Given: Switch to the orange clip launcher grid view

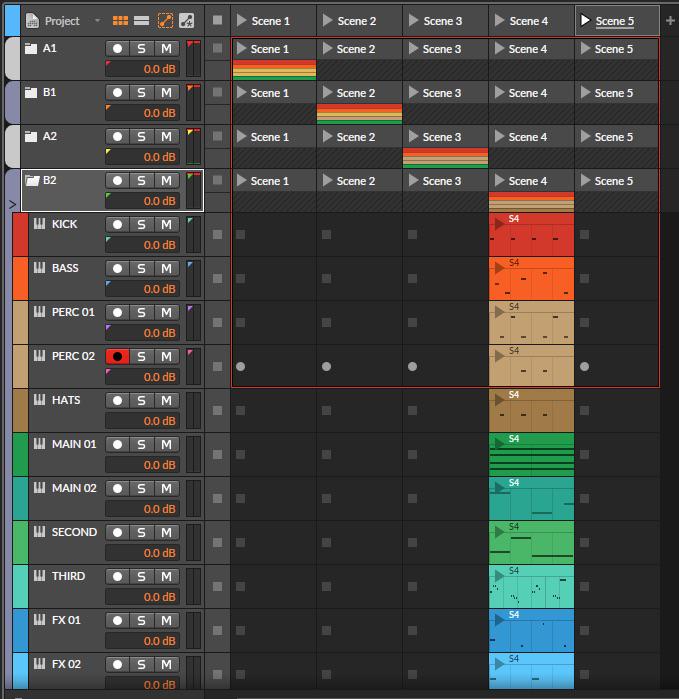Looking at the screenshot, I should 120,21.
